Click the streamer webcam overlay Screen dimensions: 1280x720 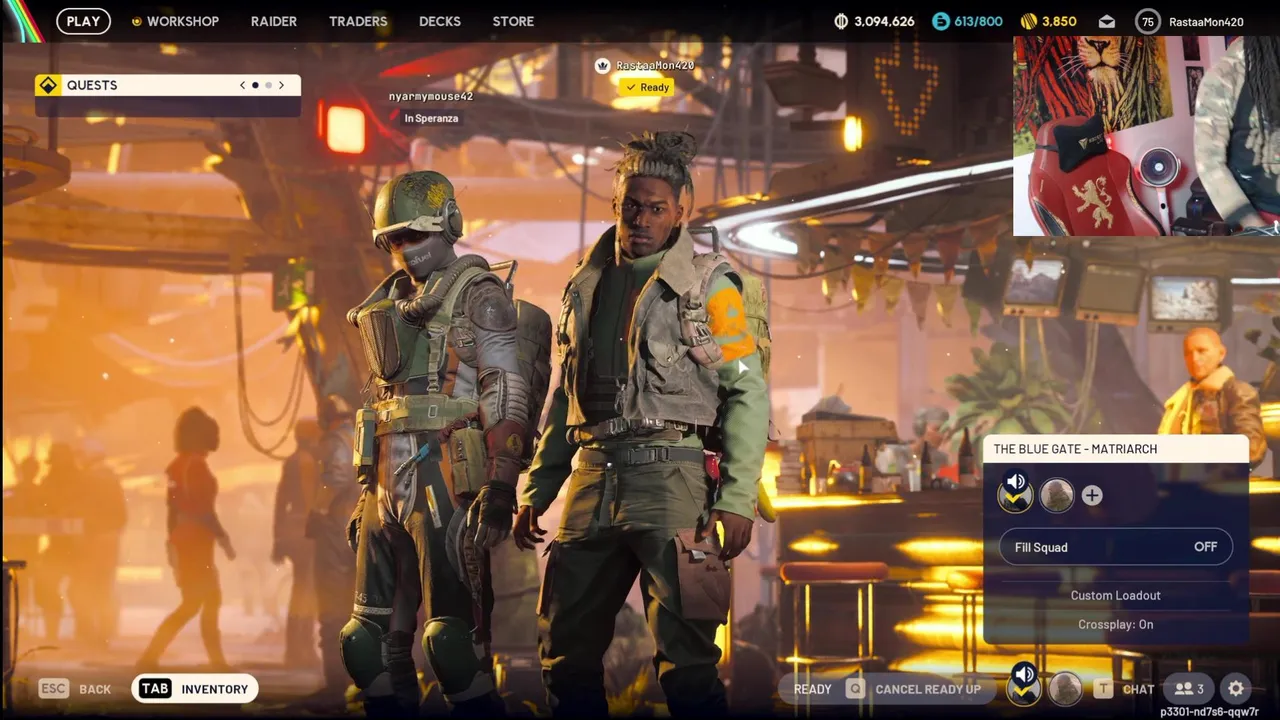click(x=1146, y=136)
